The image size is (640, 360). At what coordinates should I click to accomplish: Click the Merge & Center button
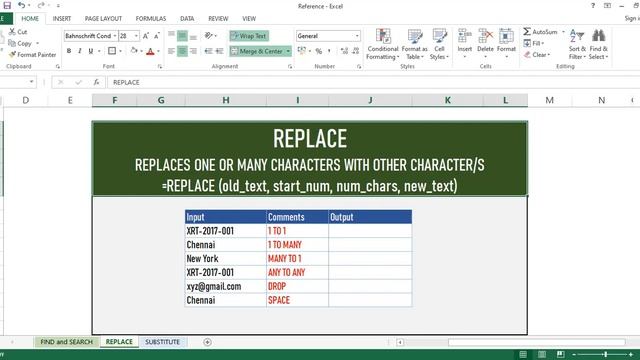pyautogui.click(x=257, y=51)
